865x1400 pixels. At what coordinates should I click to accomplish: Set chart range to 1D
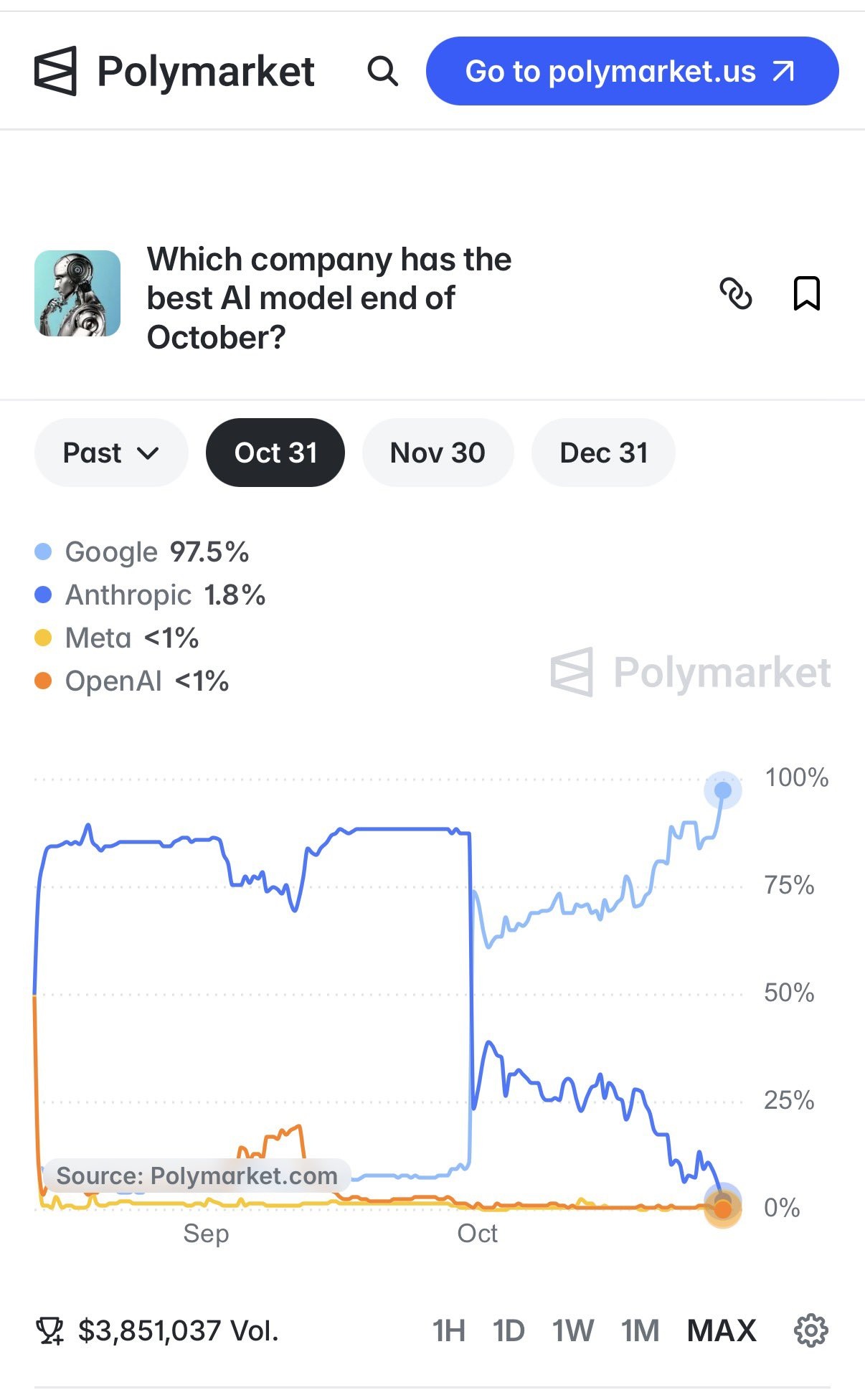point(509,1330)
